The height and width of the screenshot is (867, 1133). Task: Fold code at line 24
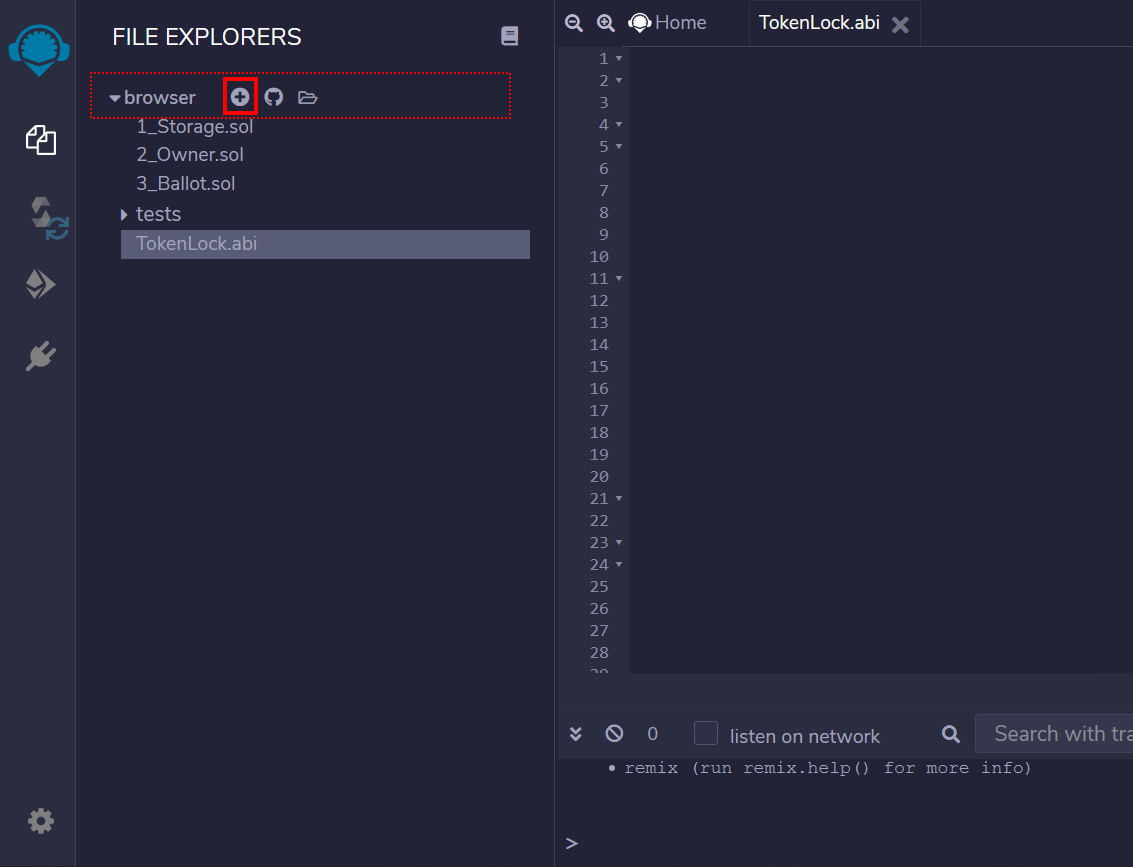coord(619,564)
